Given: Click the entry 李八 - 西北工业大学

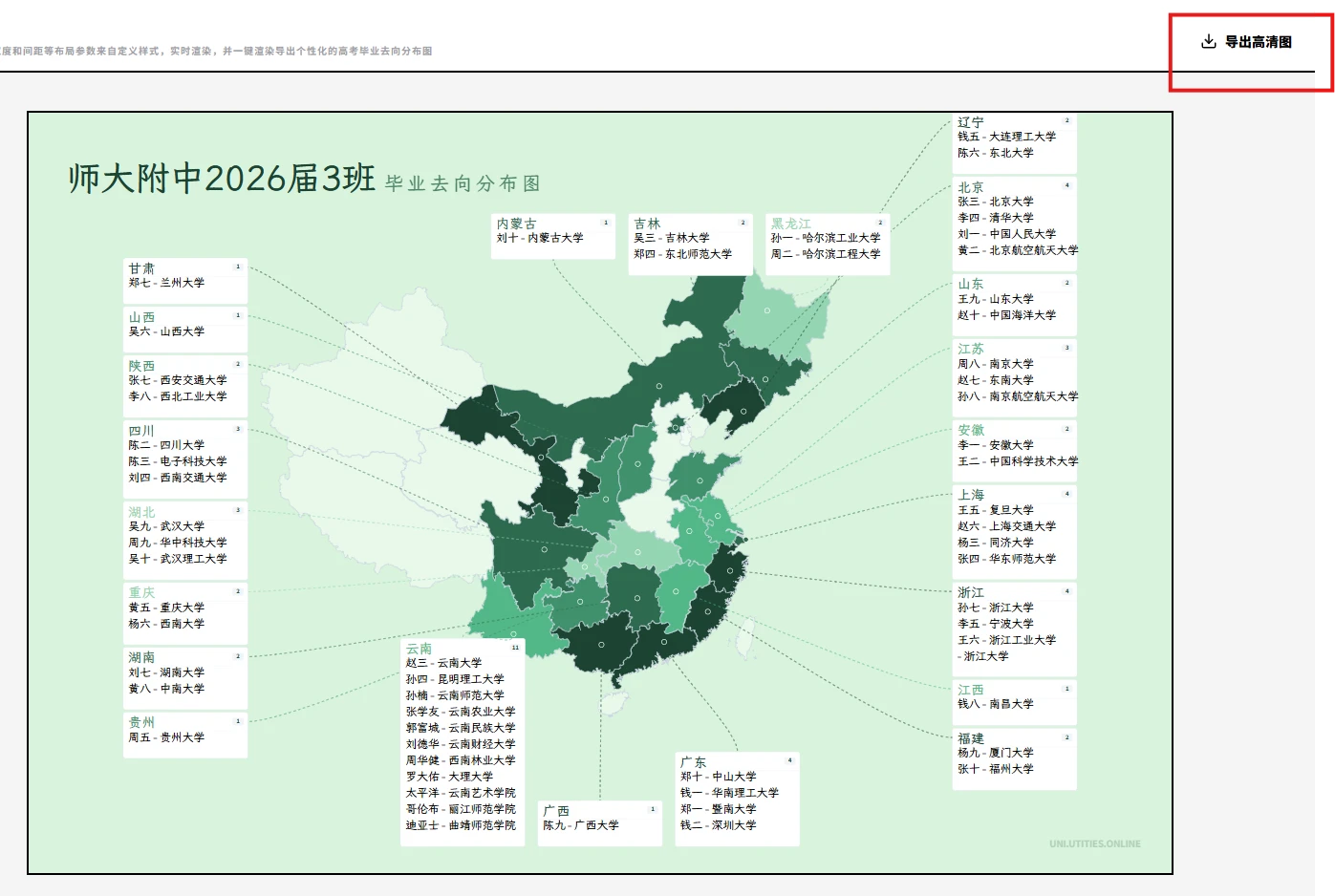Looking at the screenshot, I should coord(178,396).
